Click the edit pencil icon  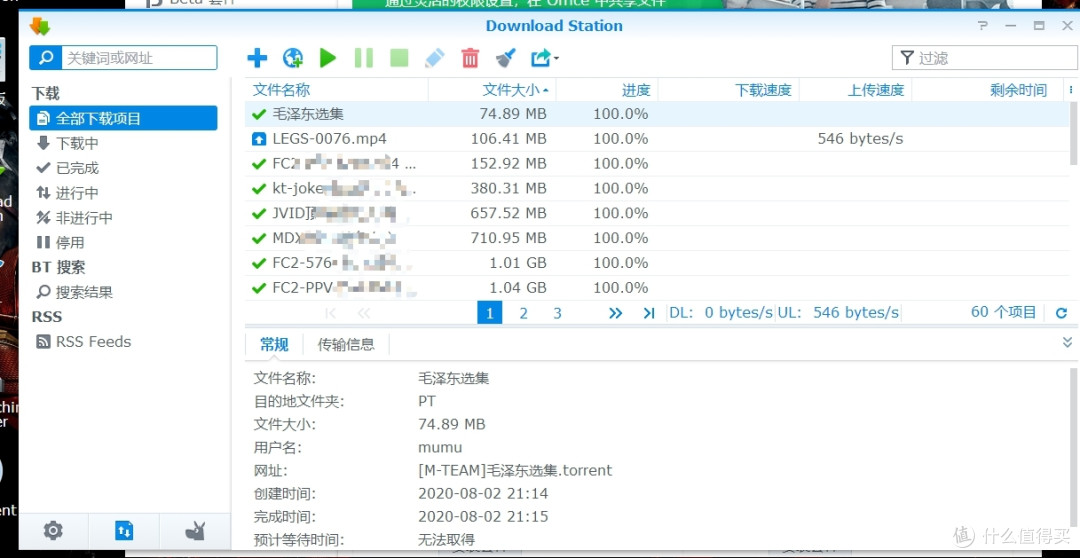pyautogui.click(x=435, y=58)
